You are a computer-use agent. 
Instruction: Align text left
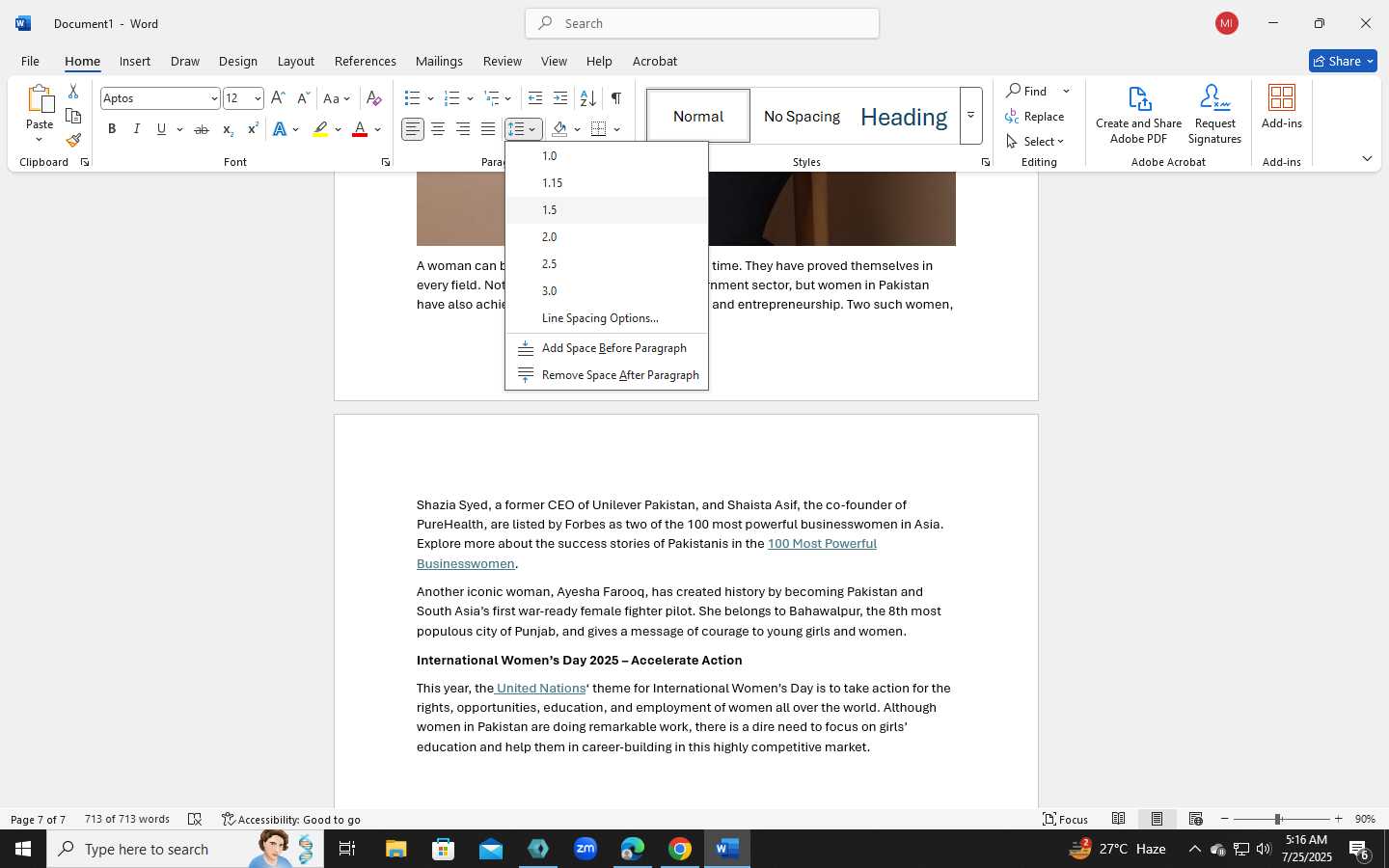click(413, 129)
